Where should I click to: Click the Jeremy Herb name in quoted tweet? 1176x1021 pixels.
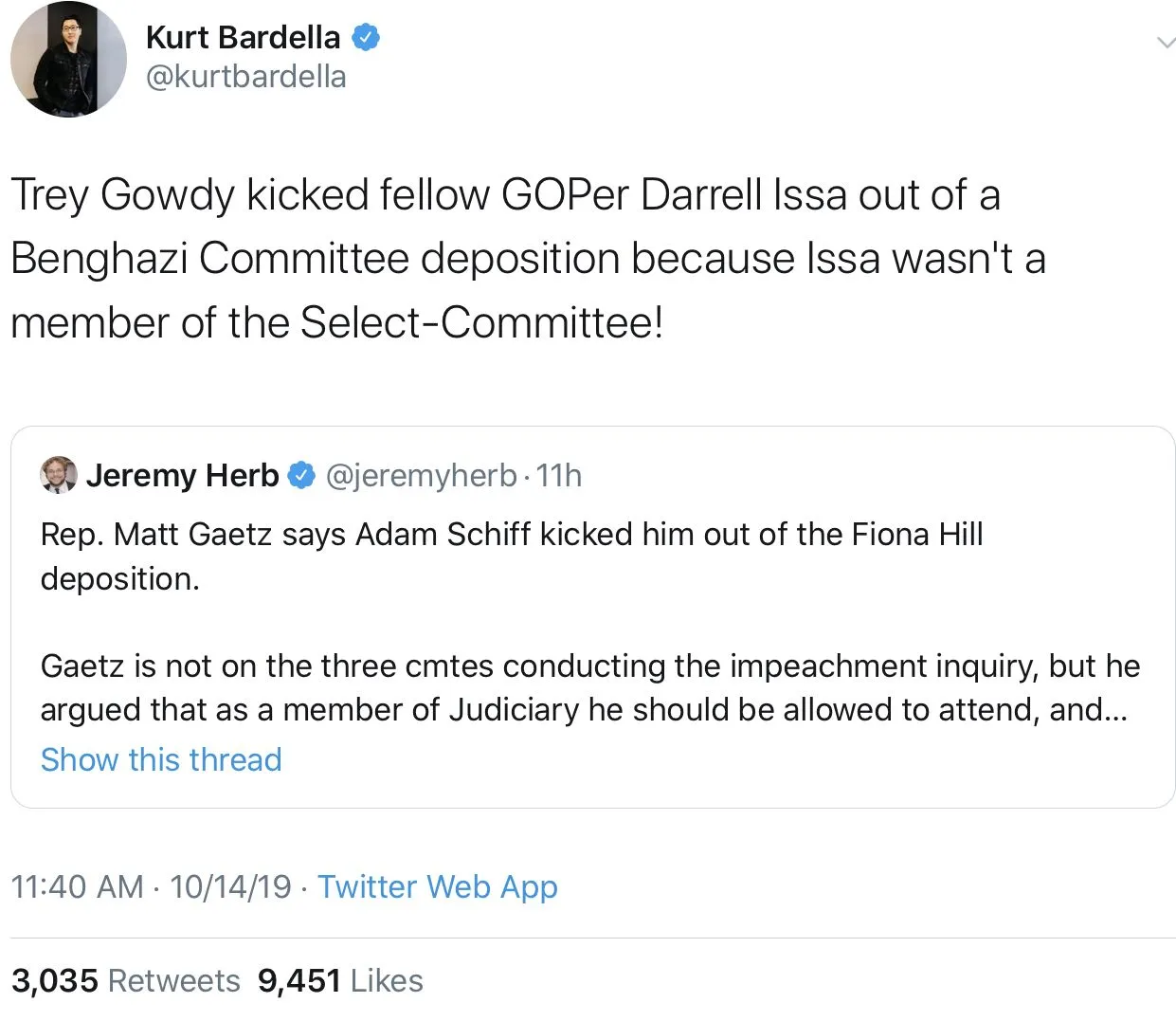[182, 475]
